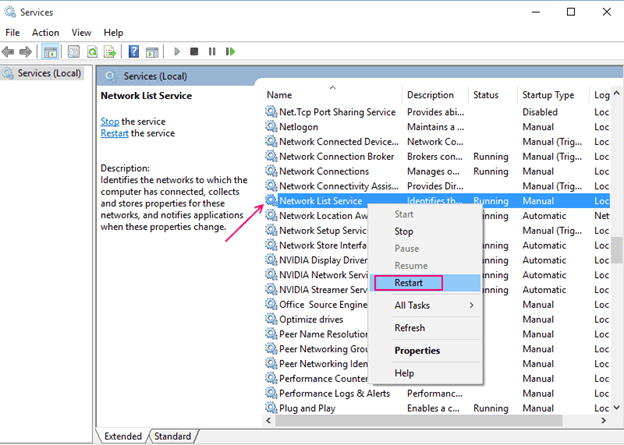Image resolution: width=624 pixels, height=445 pixels.
Task: Choose Stop in the context menu
Action: click(x=425, y=231)
